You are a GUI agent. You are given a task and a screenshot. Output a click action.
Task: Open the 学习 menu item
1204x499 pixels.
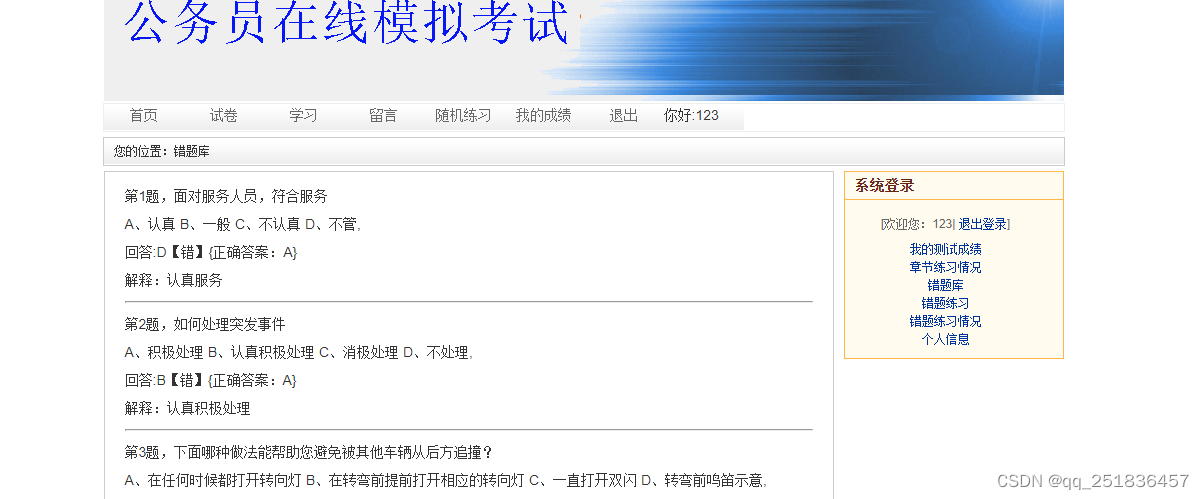[x=303, y=116]
